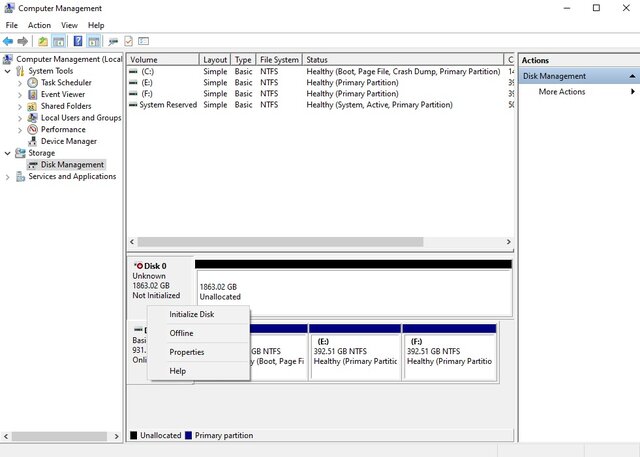Select Local Users and Groups node
This screenshot has height=457, width=640.
click(80, 118)
